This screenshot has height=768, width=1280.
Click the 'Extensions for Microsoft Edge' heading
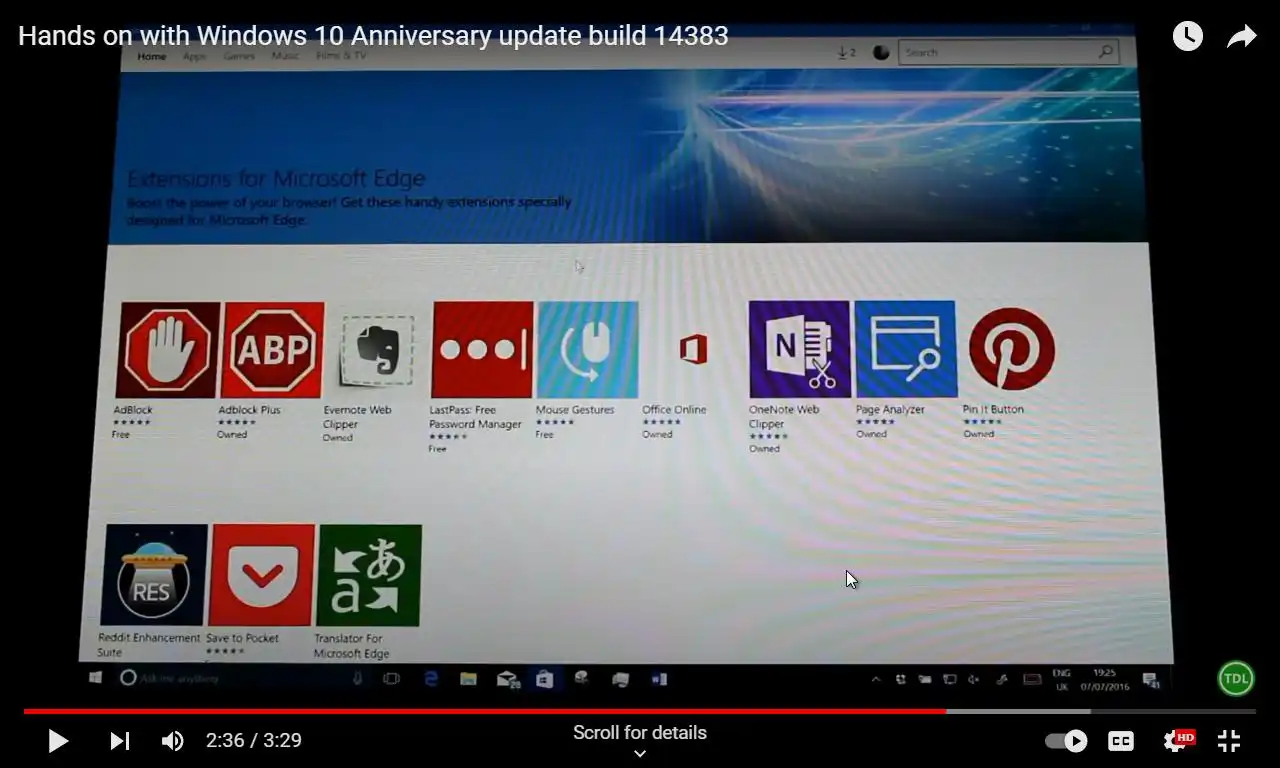(x=276, y=179)
